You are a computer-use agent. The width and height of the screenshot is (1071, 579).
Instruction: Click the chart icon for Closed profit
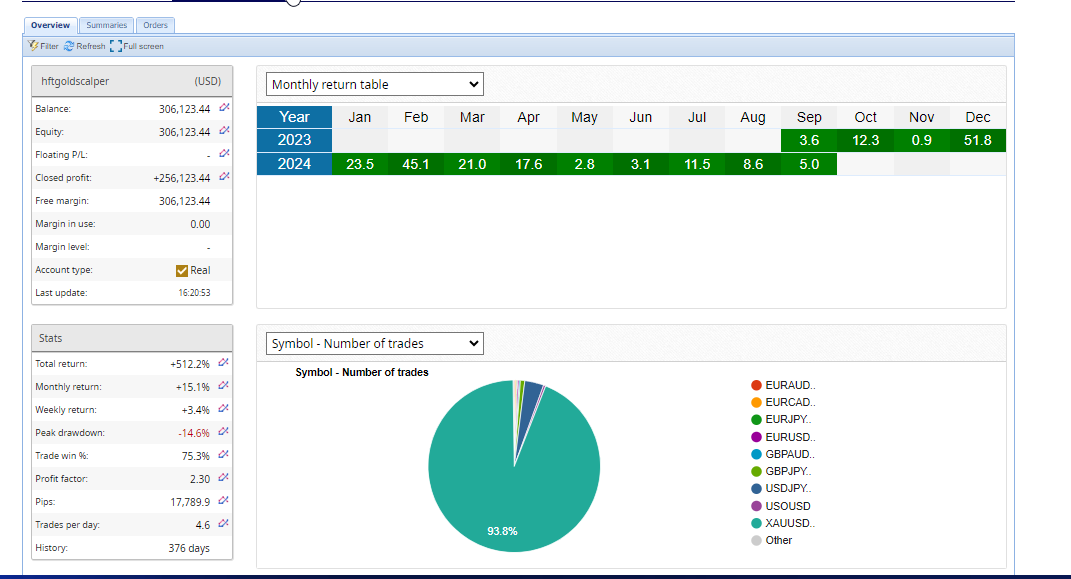pyautogui.click(x=224, y=177)
